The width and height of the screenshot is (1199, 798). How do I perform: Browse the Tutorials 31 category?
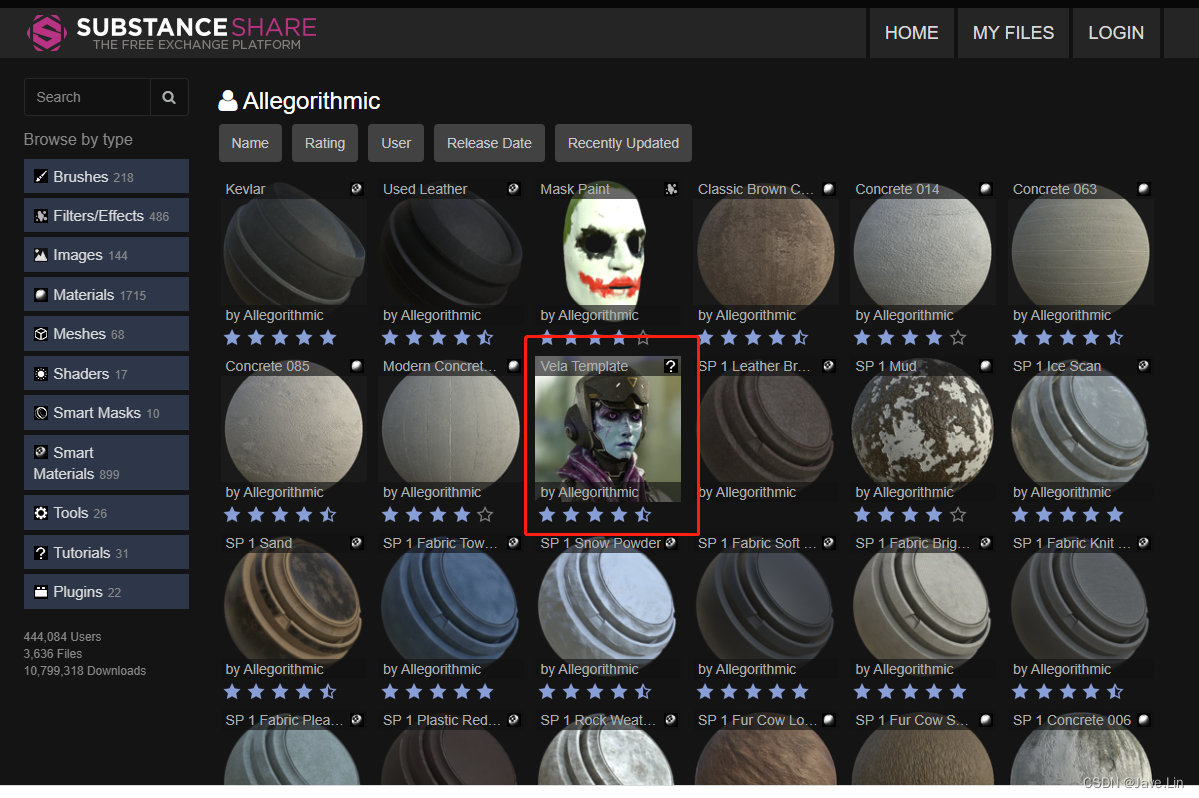(x=106, y=552)
